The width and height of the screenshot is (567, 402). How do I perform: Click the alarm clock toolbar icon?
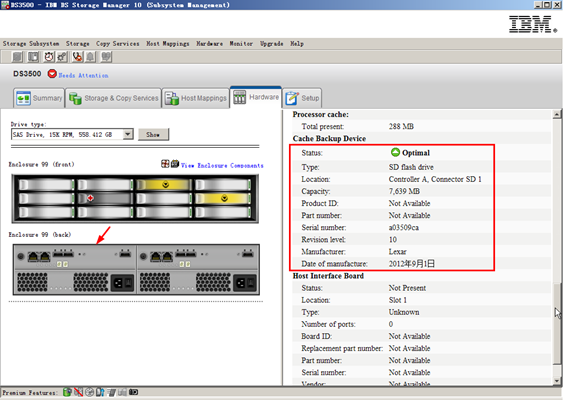tap(49, 57)
